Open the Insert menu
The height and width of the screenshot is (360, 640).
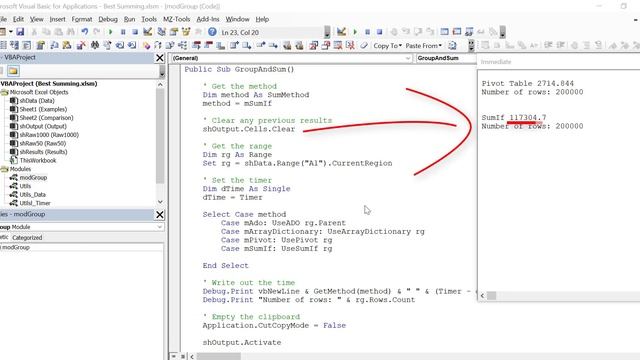coord(58,19)
